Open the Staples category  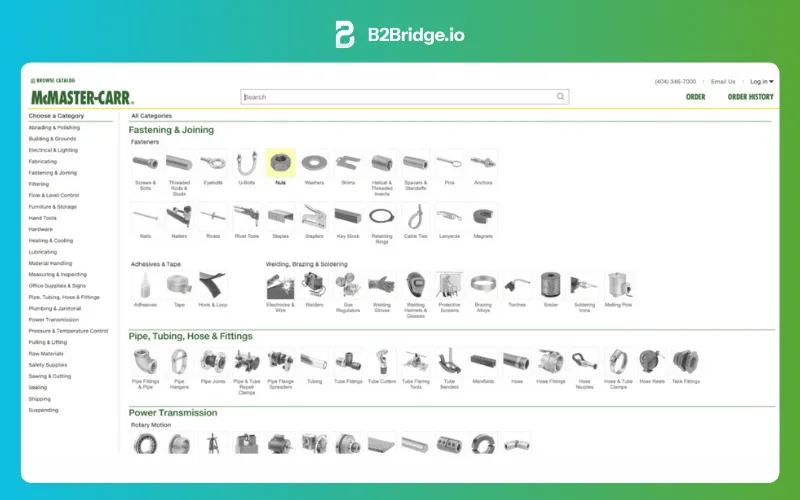pos(281,217)
